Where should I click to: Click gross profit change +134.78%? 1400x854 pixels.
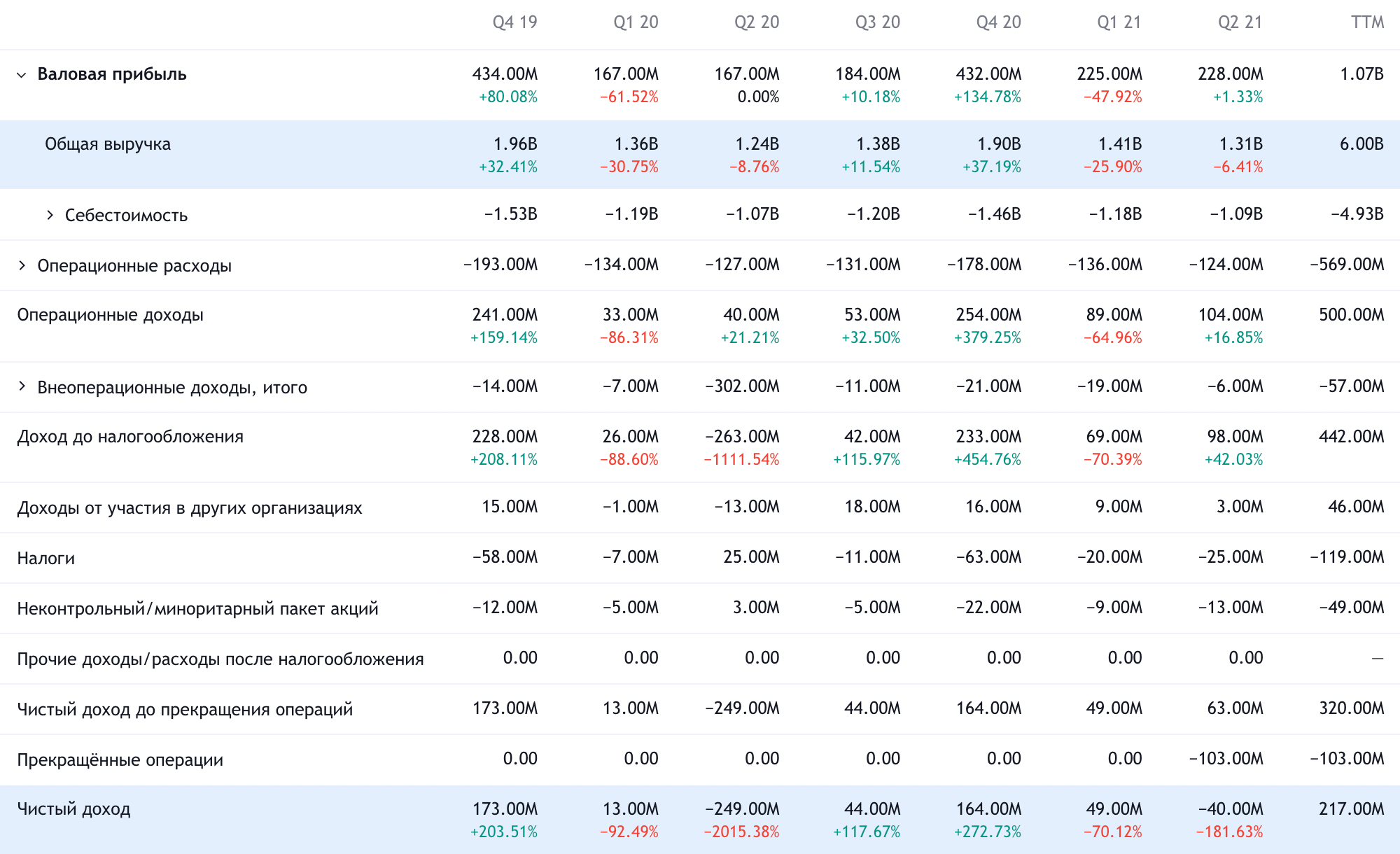[987, 97]
